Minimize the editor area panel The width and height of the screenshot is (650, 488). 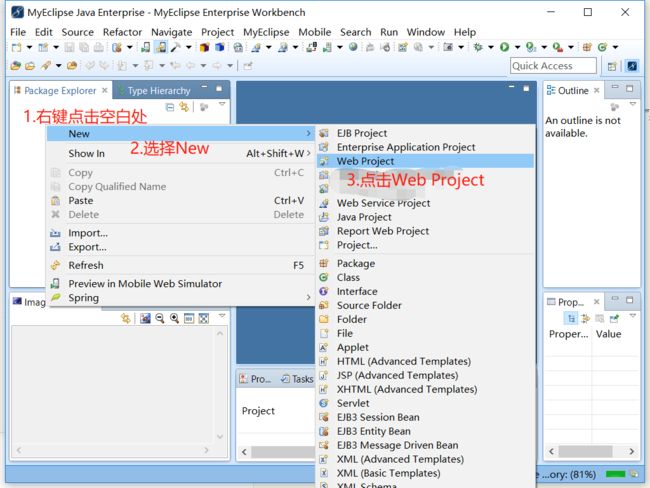[511, 87]
